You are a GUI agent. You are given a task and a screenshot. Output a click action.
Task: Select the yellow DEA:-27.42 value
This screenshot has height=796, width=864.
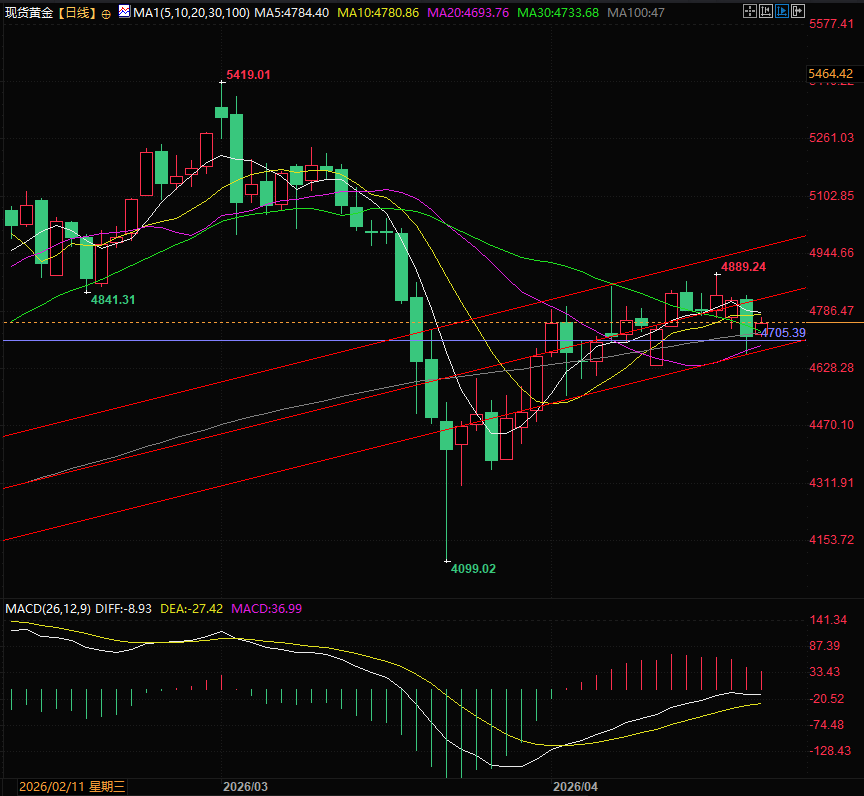click(191, 609)
